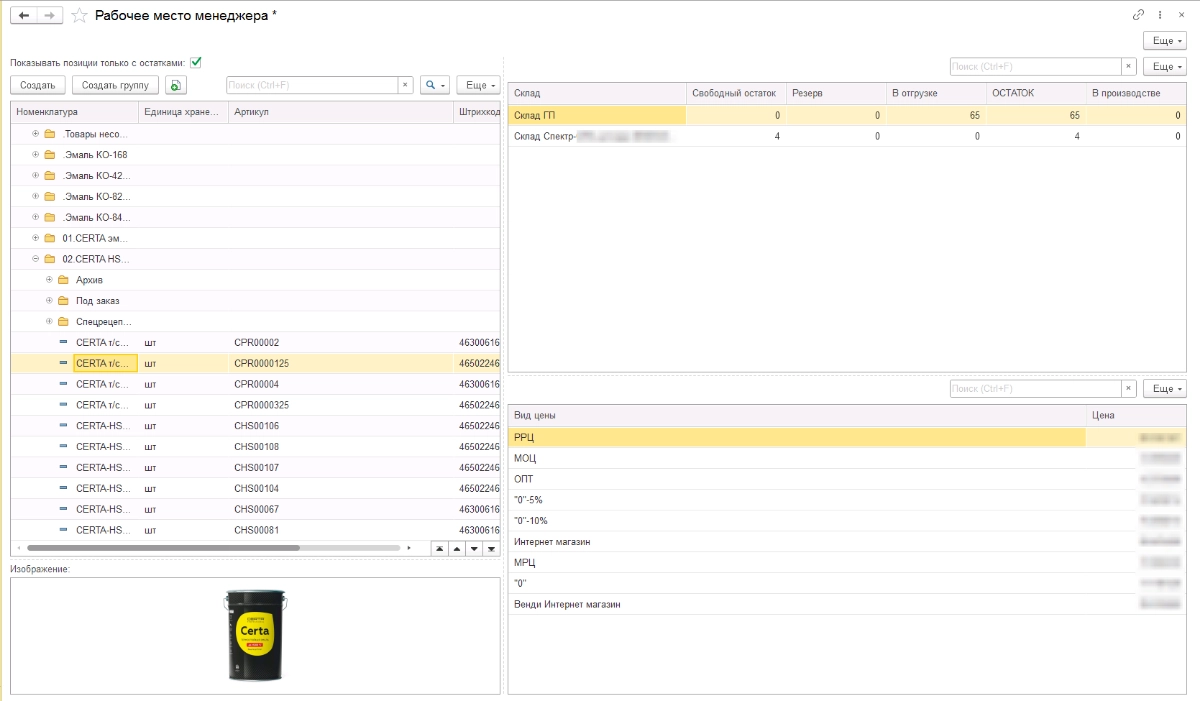Image resolution: width=1200 pixels, height=701 pixels.
Task: Select the ОПТ price type row
Action: (x=847, y=479)
